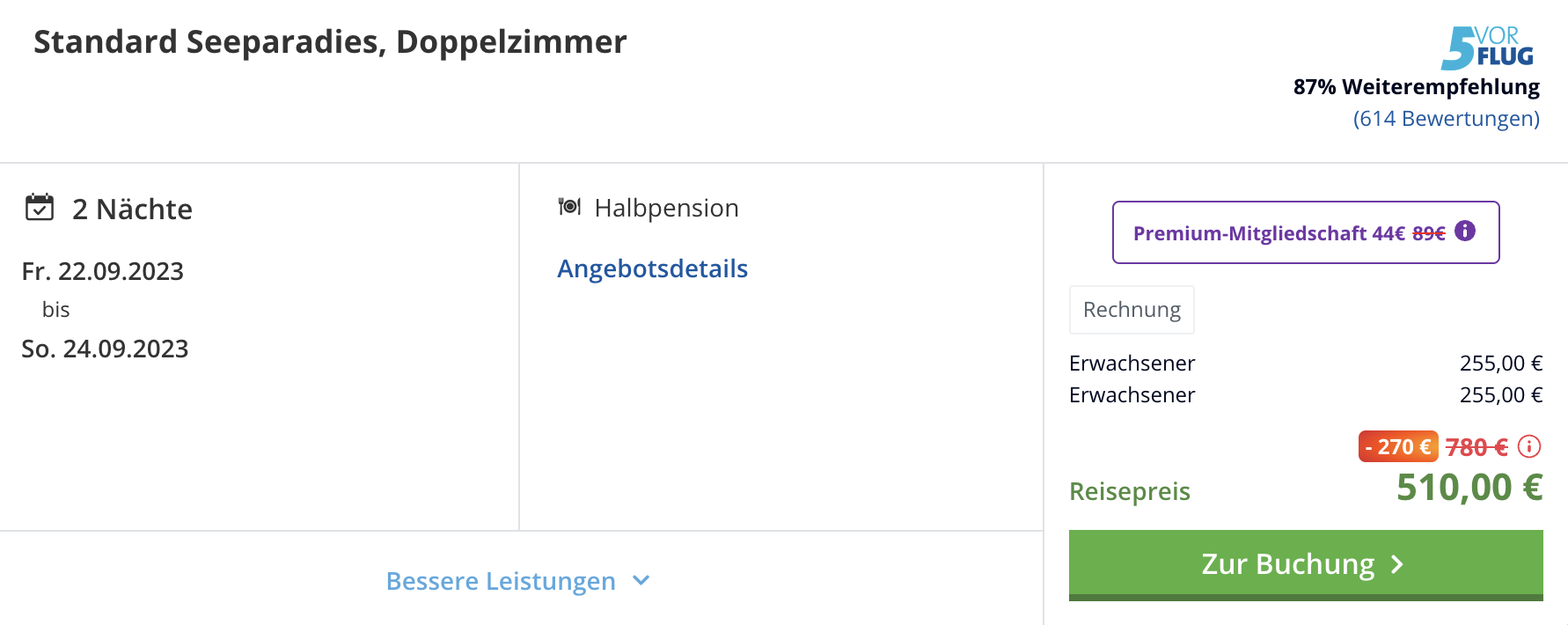Open Premium-Mitgliedschaft info icon
Screen dimensions: 1568x625
1465,231
